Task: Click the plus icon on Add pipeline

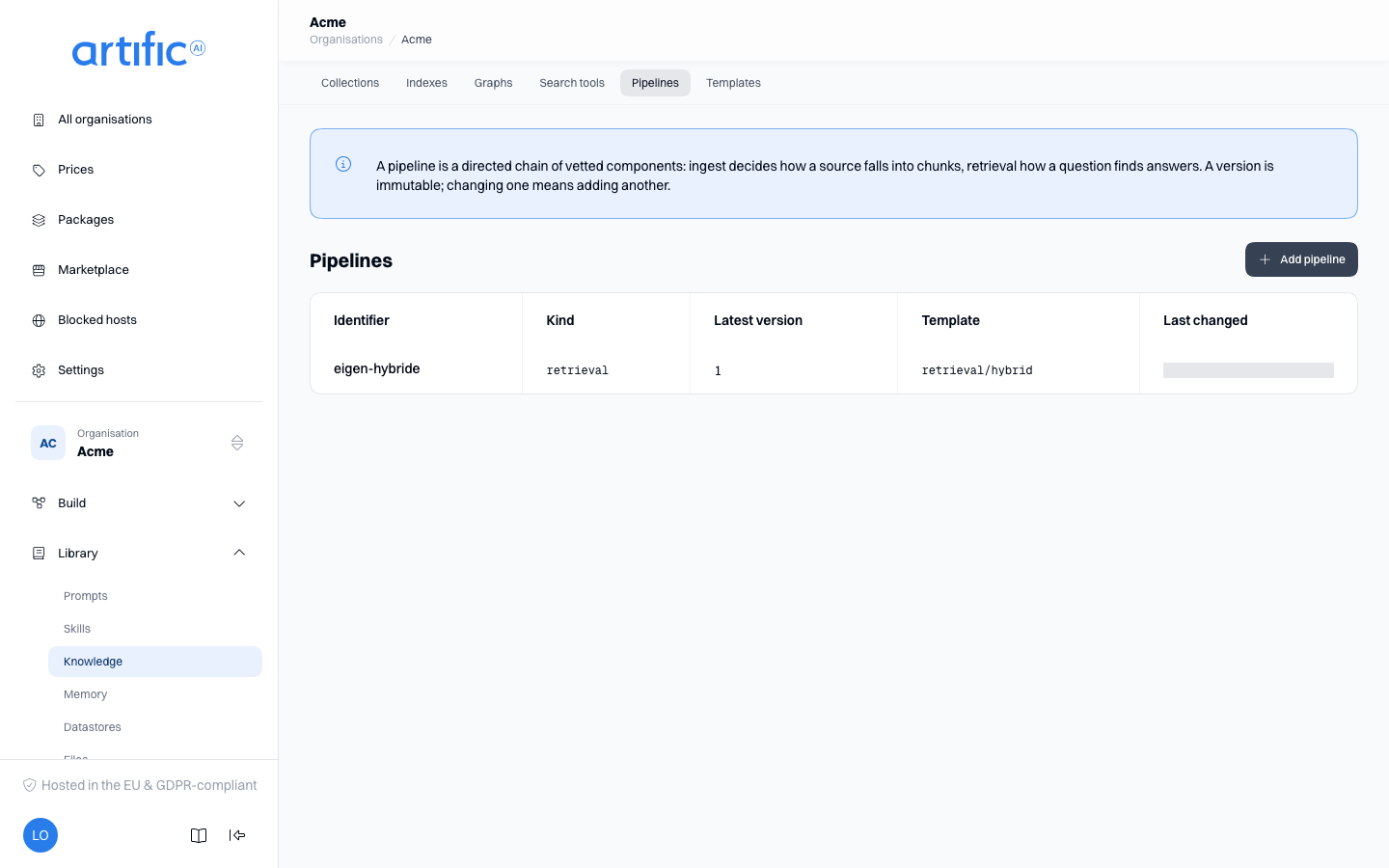Action: click(1265, 259)
